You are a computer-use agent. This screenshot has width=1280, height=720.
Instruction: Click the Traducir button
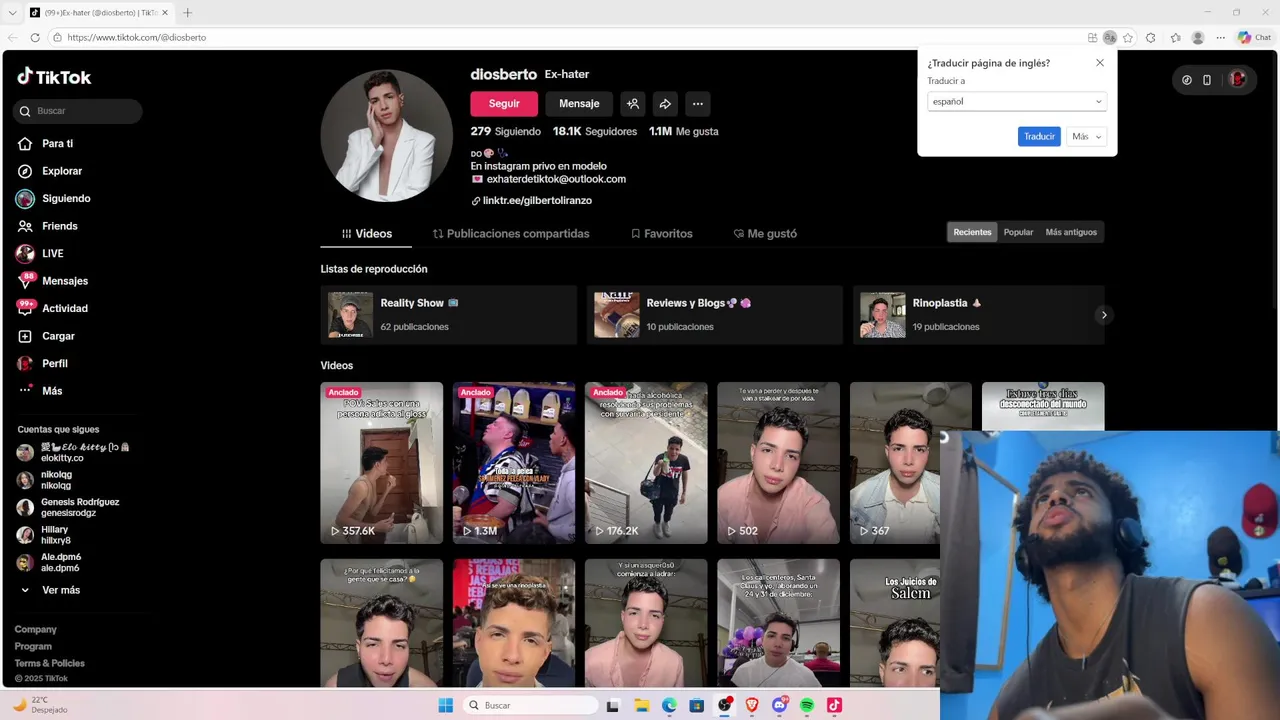tap(1039, 136)
